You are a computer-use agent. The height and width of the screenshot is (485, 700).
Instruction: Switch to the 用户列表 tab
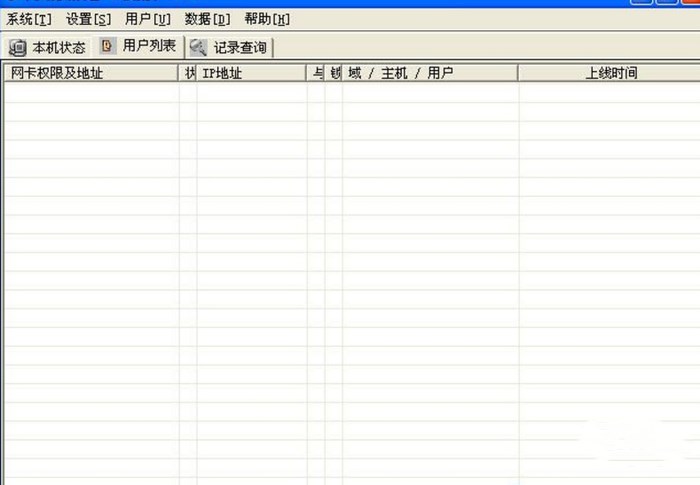coord(138,46)
